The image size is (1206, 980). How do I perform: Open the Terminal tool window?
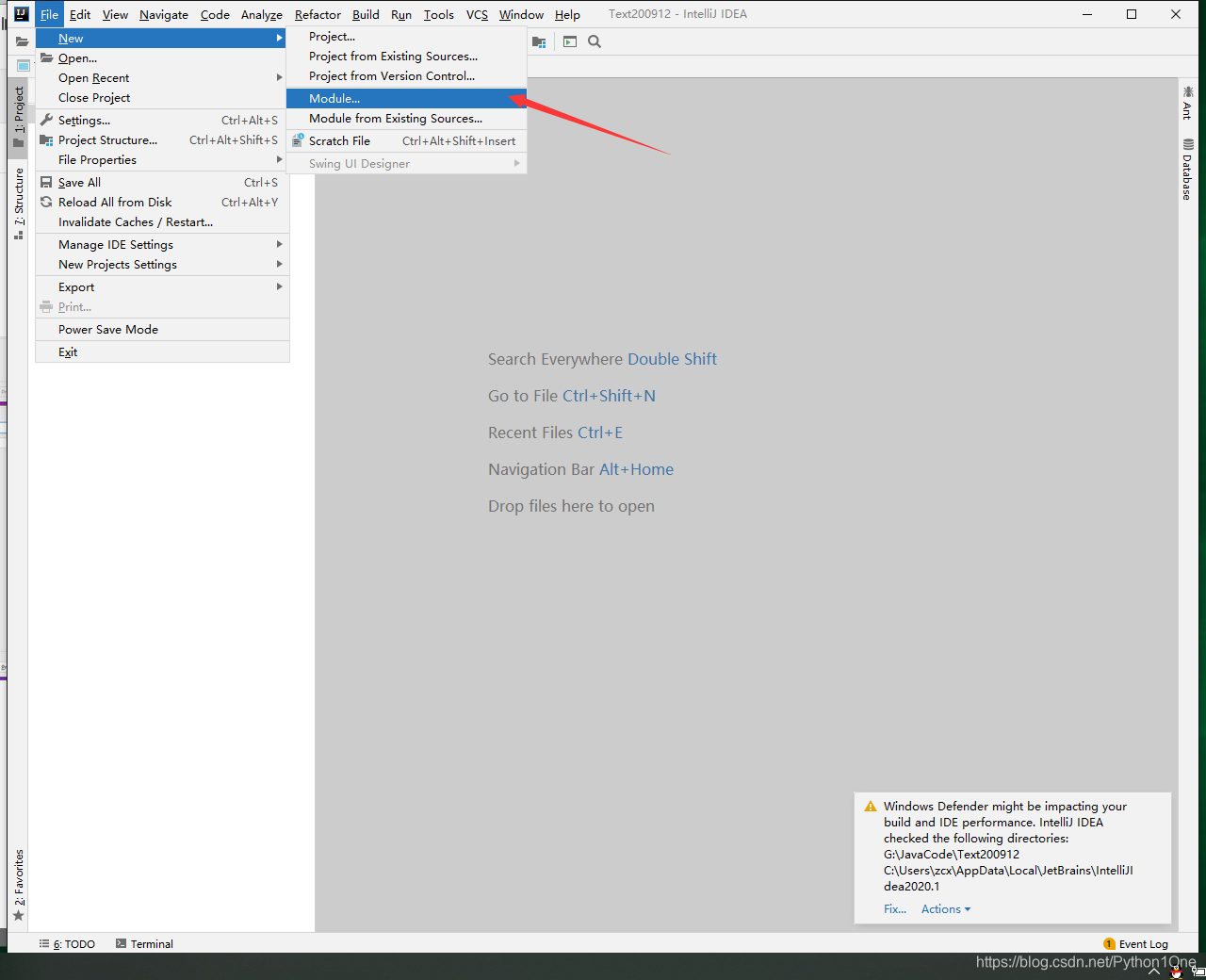[x=144, y=943]
